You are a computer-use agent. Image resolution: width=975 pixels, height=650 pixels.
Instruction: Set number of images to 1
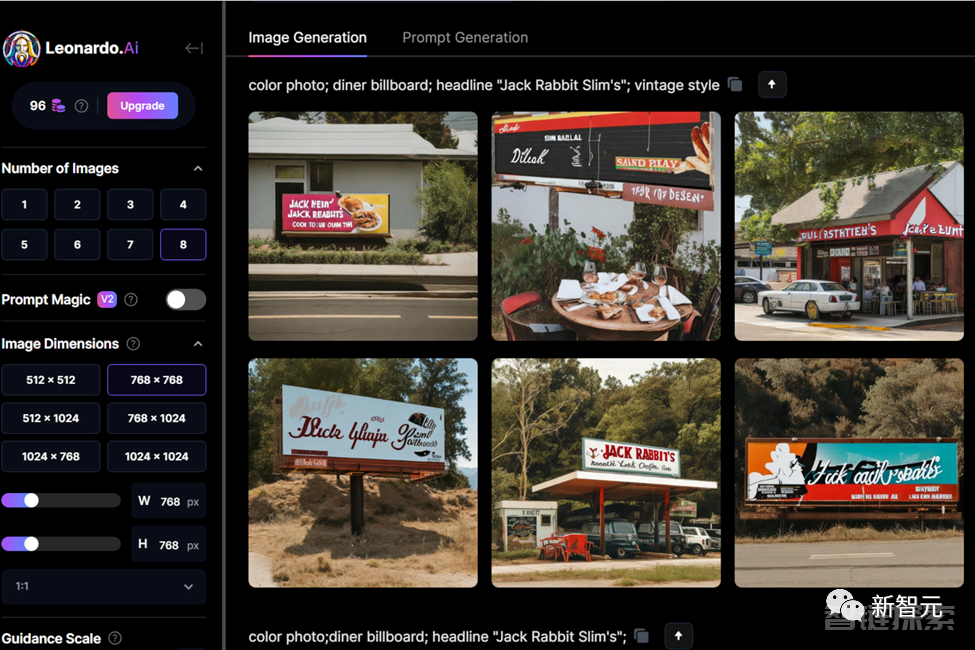click(24, 205)
